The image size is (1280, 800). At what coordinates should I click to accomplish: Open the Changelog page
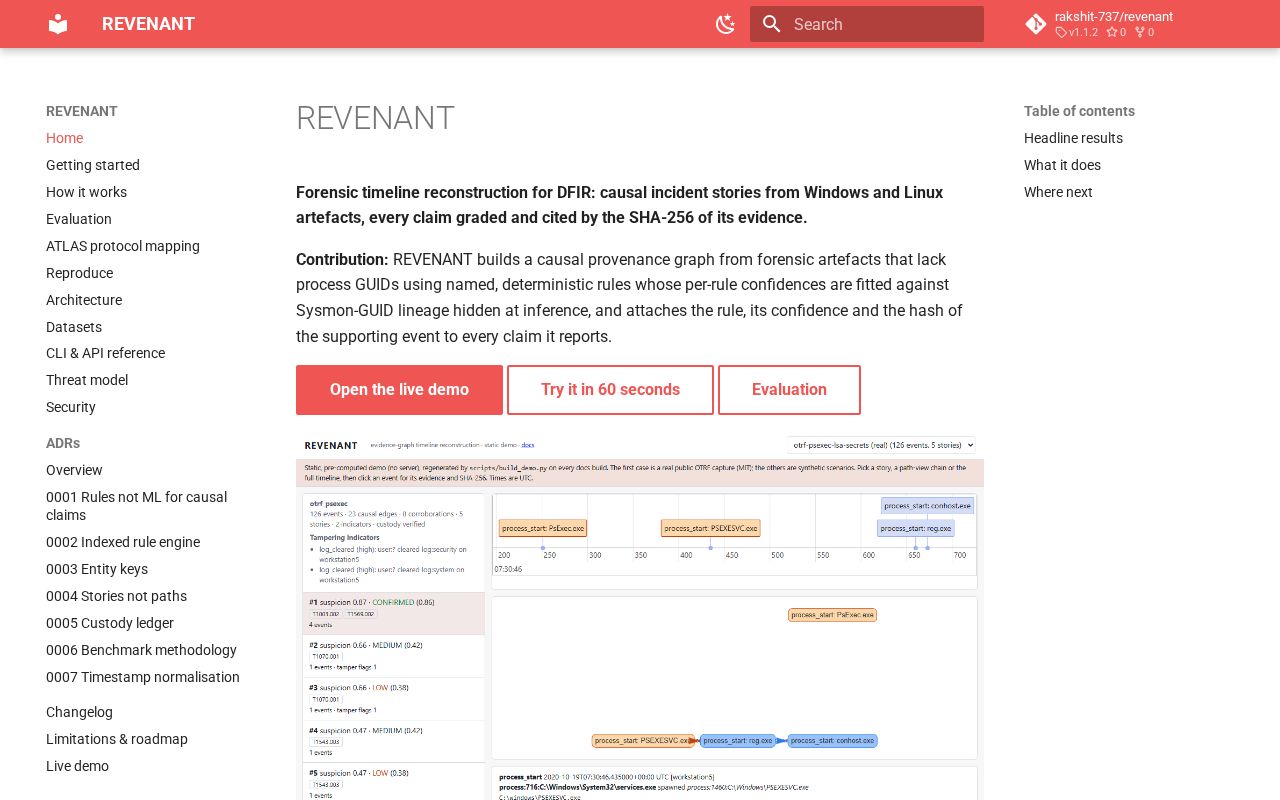pos(79,712)
